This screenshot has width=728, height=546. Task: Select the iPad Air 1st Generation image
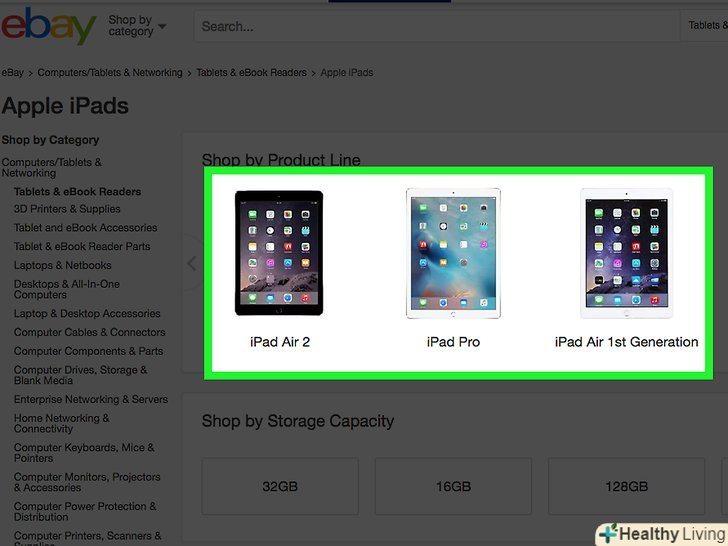(x=626, y=253)
